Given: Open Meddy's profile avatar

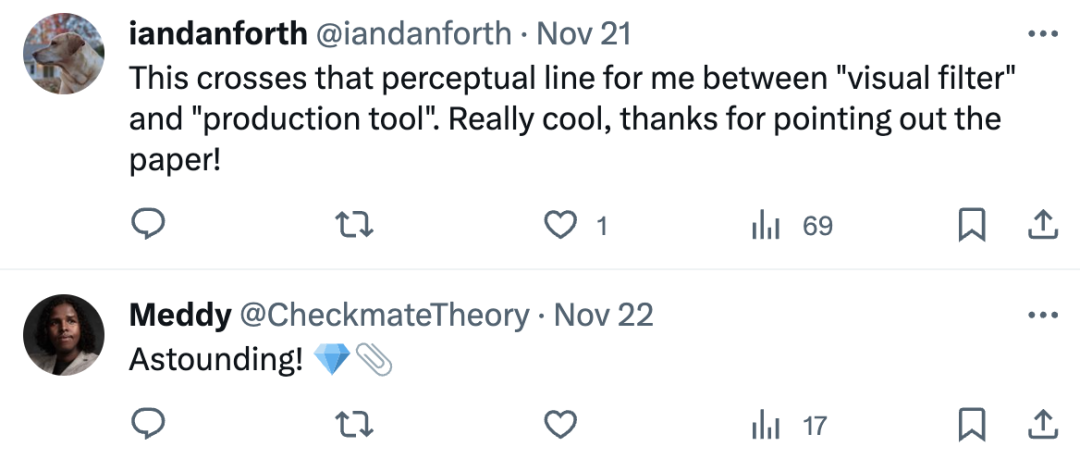Looking at the screenshot, I should pyautogui.click(x=64, y=335).
